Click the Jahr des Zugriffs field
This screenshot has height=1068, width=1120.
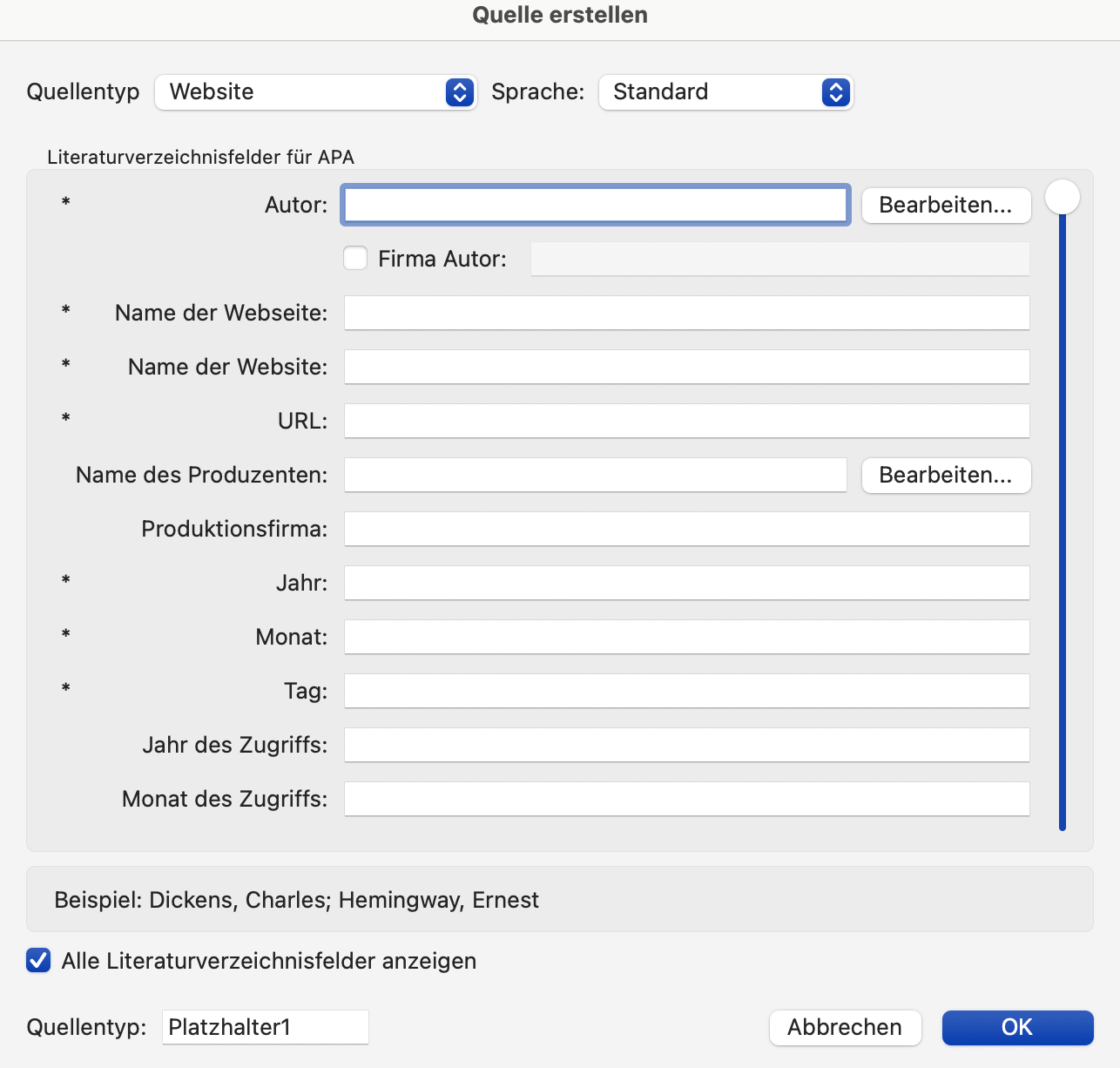[686, 745]
